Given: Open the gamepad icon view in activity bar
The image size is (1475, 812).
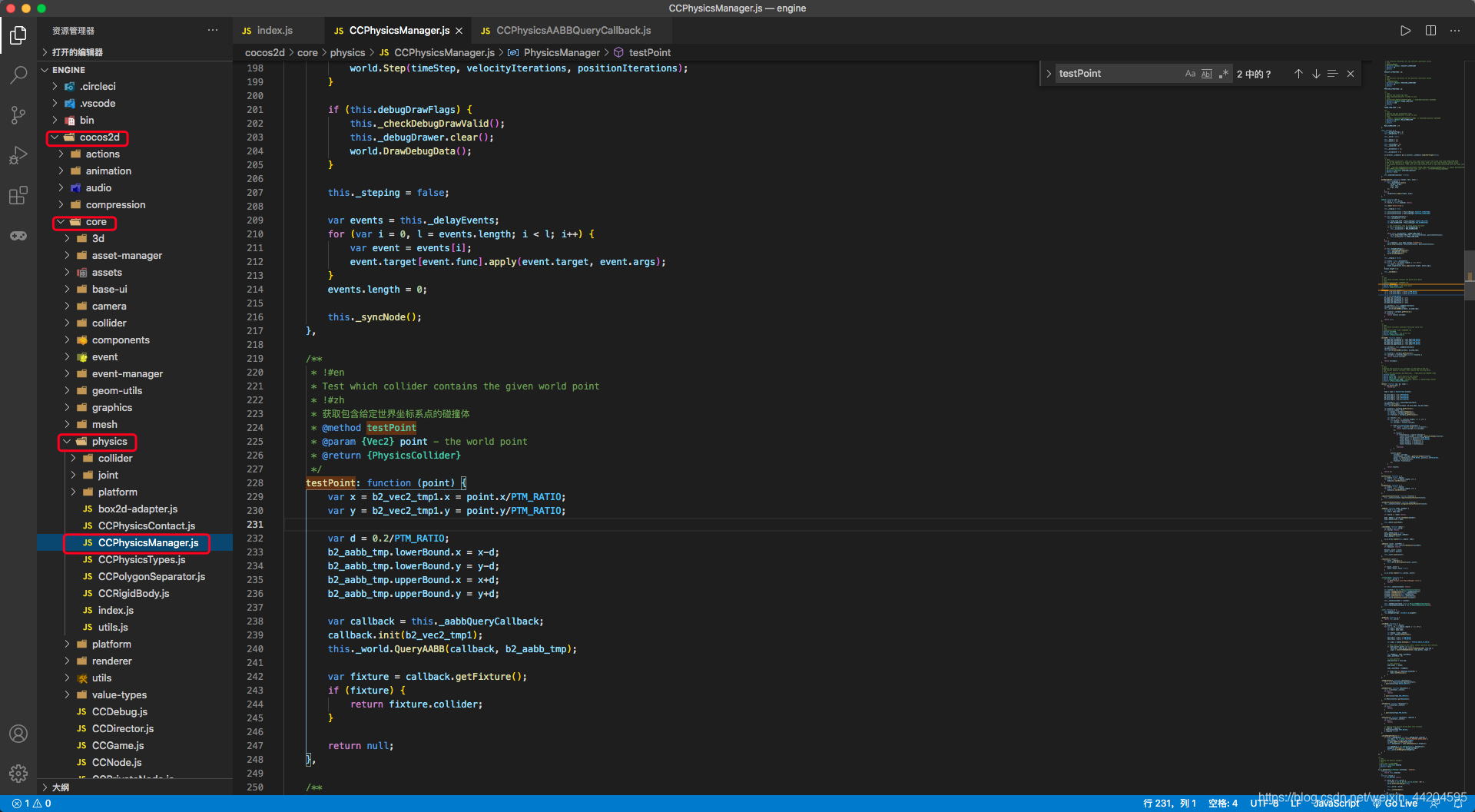Looking at the screenshot, I should [x=18, y=235].
